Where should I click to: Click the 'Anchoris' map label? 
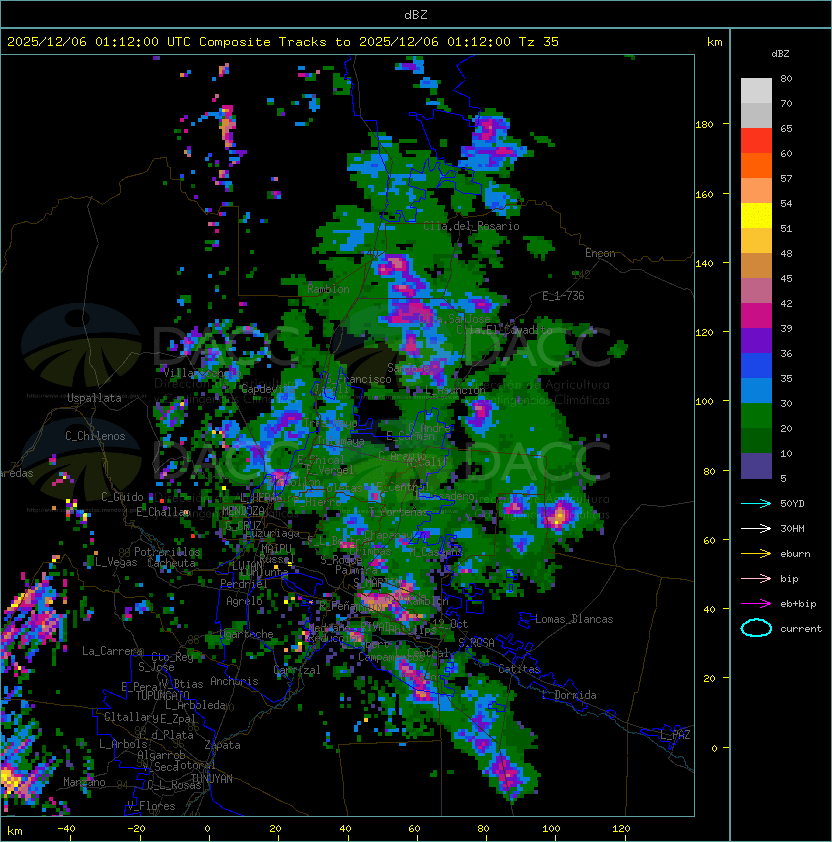[234, 681]
